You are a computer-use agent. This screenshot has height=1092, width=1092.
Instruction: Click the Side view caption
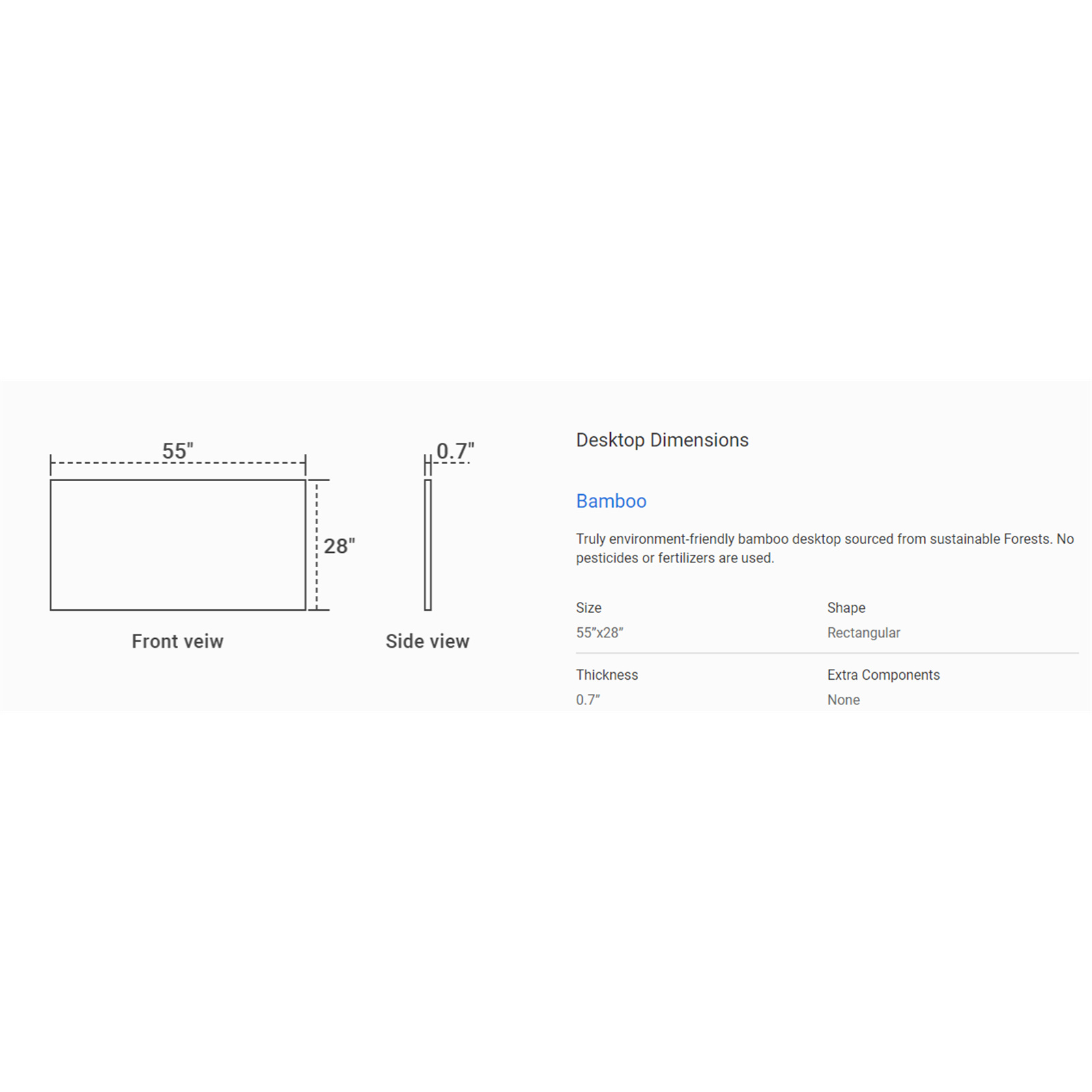[427, 642]
